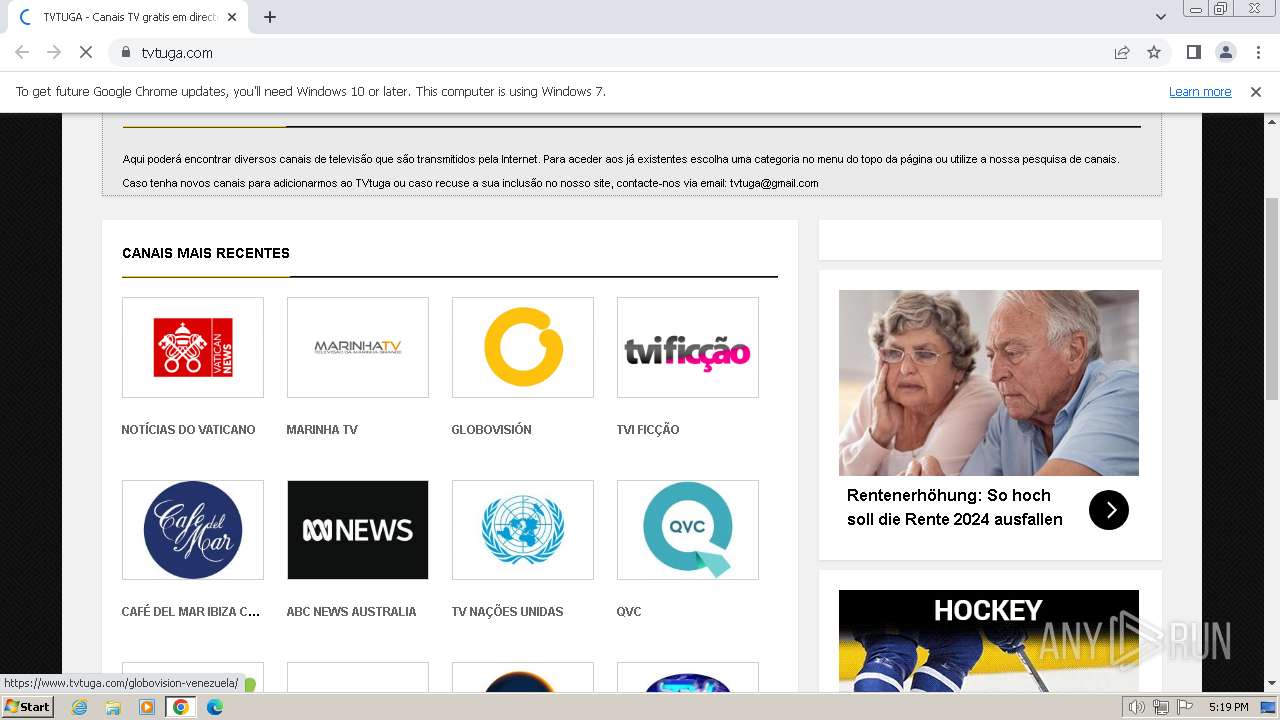Open the TVI Ficção channel logo
The image size is (1280, 720).
688,347
